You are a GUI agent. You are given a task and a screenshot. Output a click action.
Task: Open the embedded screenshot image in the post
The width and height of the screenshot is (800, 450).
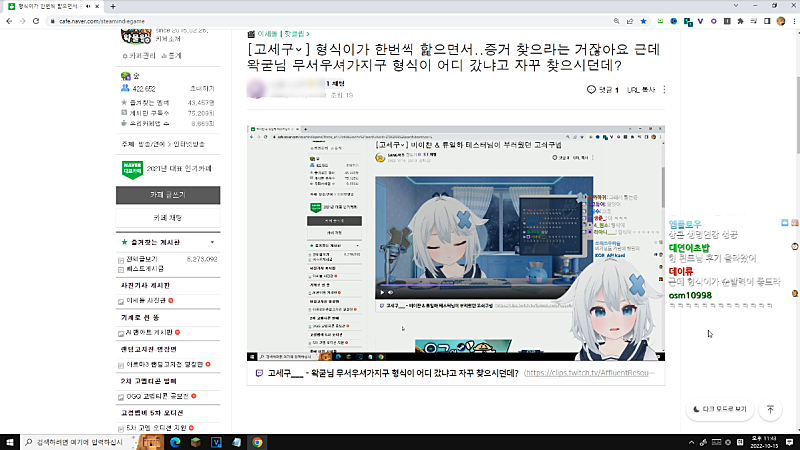(x=456, y=243)
